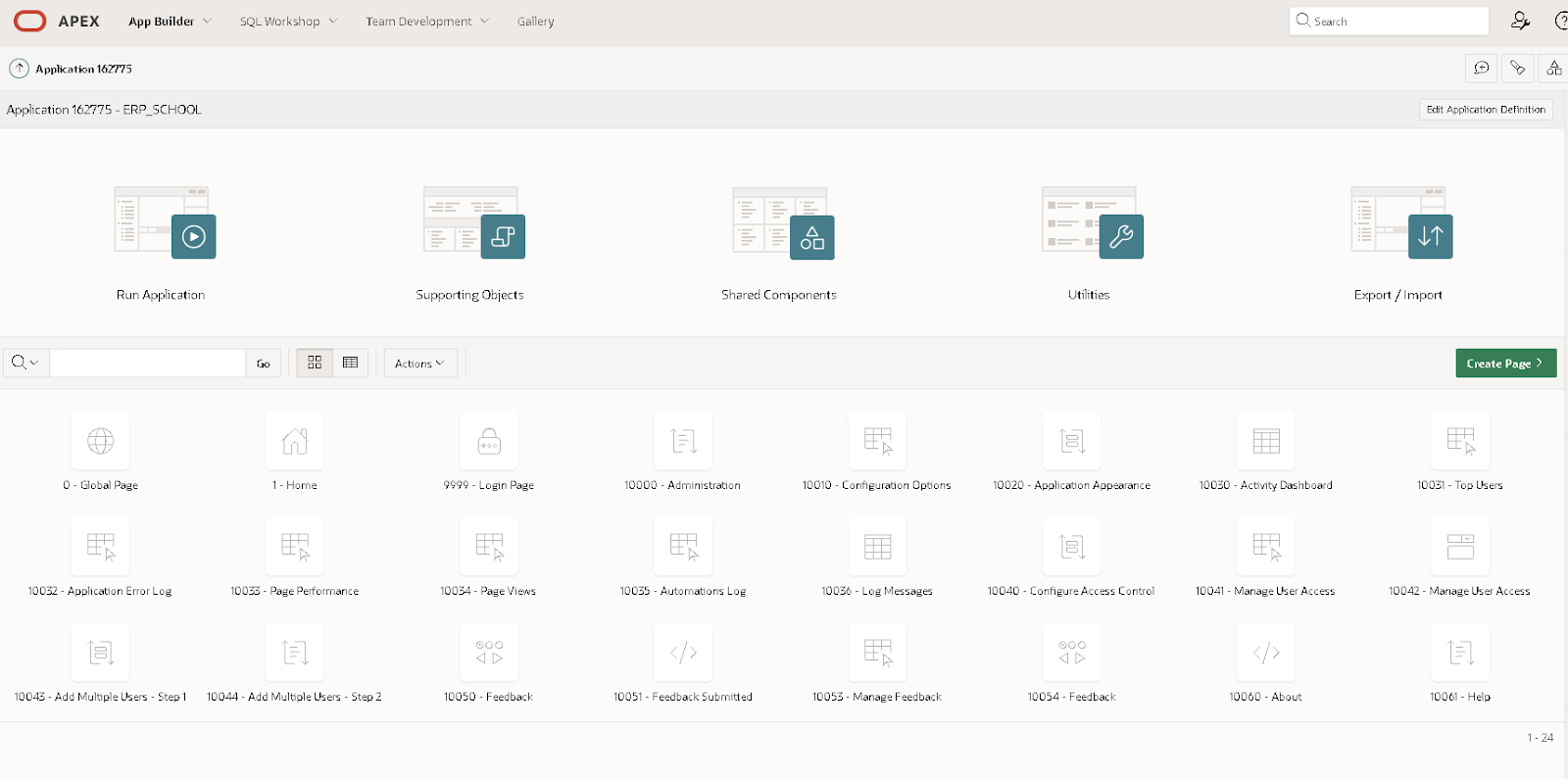This screenshot has height=779, width=1568.
Task: Open 10040 - Configure Access Control icon
Action: click(x=1072, y=547)
